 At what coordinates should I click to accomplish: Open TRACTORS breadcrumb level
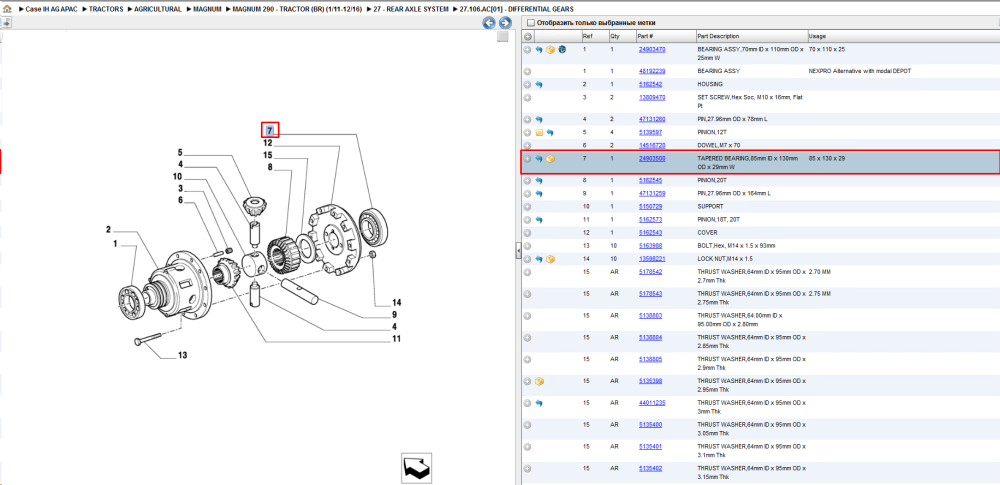click(106, 10)
